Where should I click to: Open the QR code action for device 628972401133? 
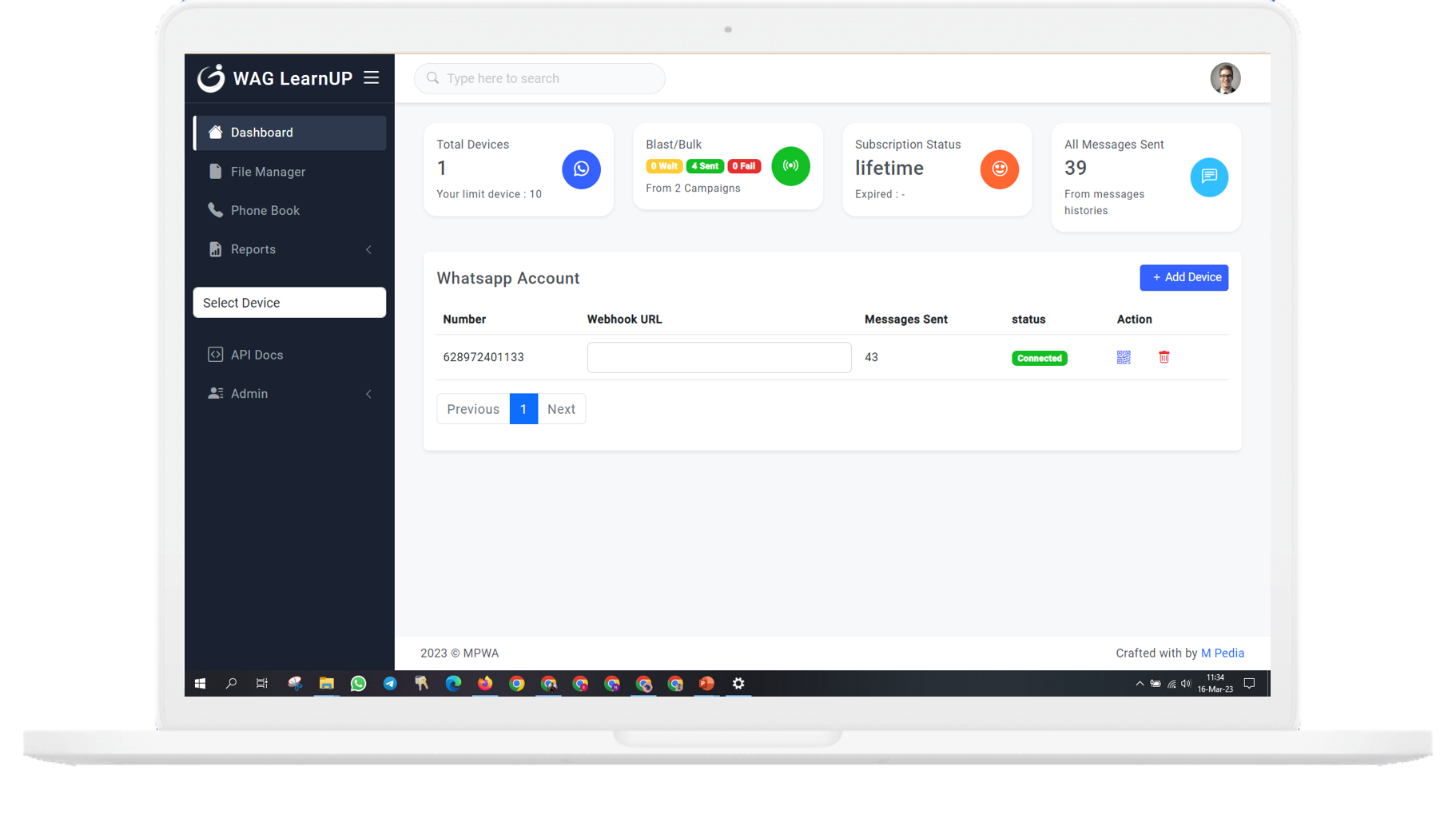(x=1123, y=357)
